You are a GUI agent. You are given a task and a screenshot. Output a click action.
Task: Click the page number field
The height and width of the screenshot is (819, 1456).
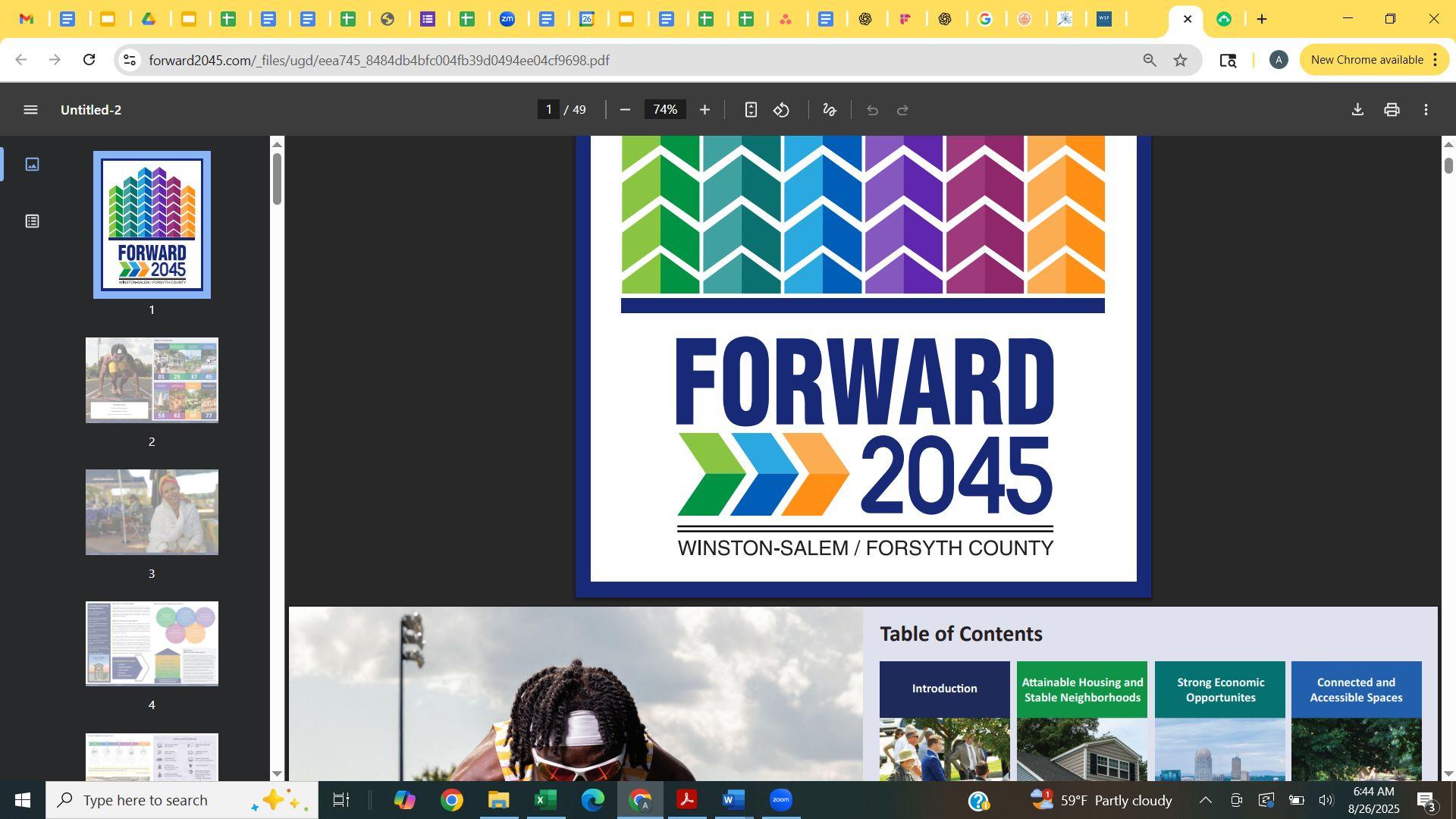point(548,110)
